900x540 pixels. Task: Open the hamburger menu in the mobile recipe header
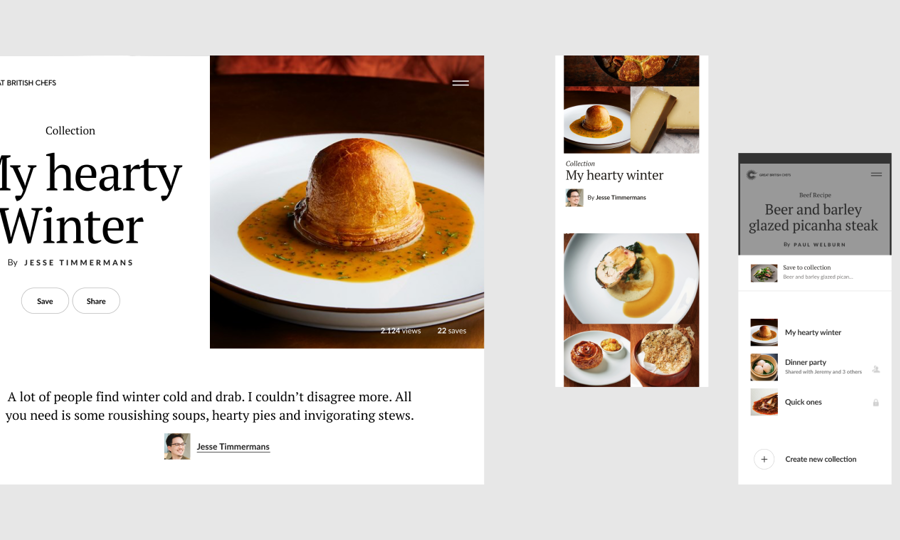coord(876,174)
